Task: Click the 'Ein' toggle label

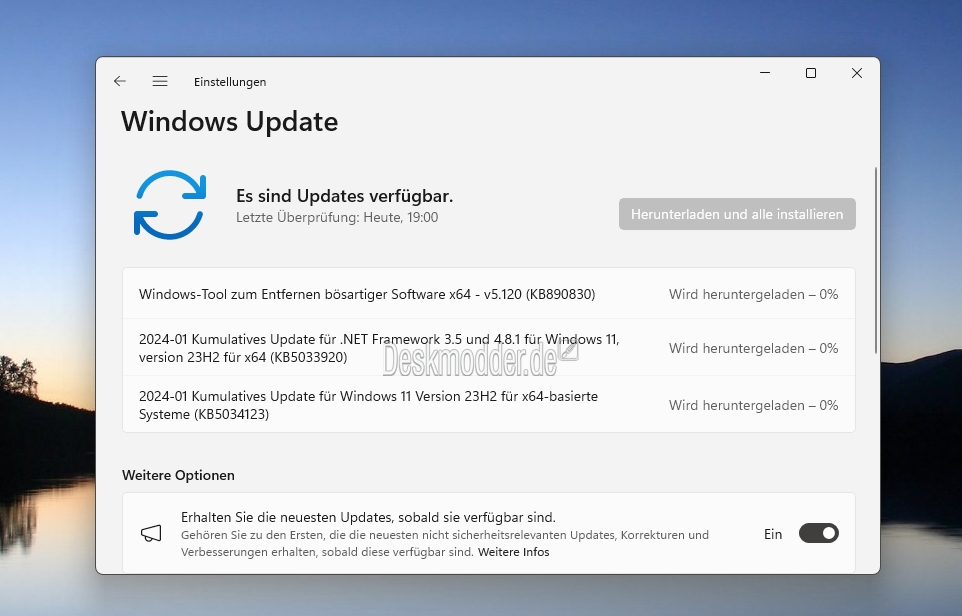Action: pyautogui.click(x=773, y=534)
